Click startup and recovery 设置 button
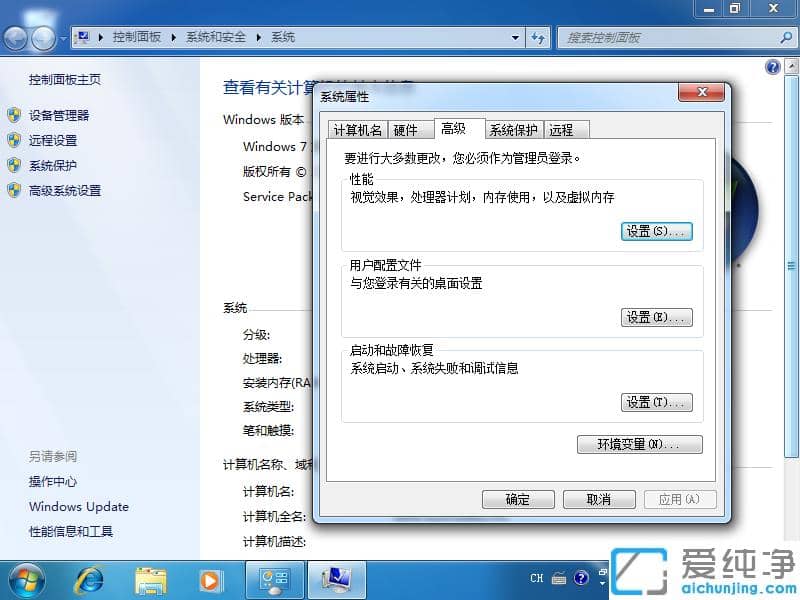Screen dimensions: 800x600 tap(657, 402)
